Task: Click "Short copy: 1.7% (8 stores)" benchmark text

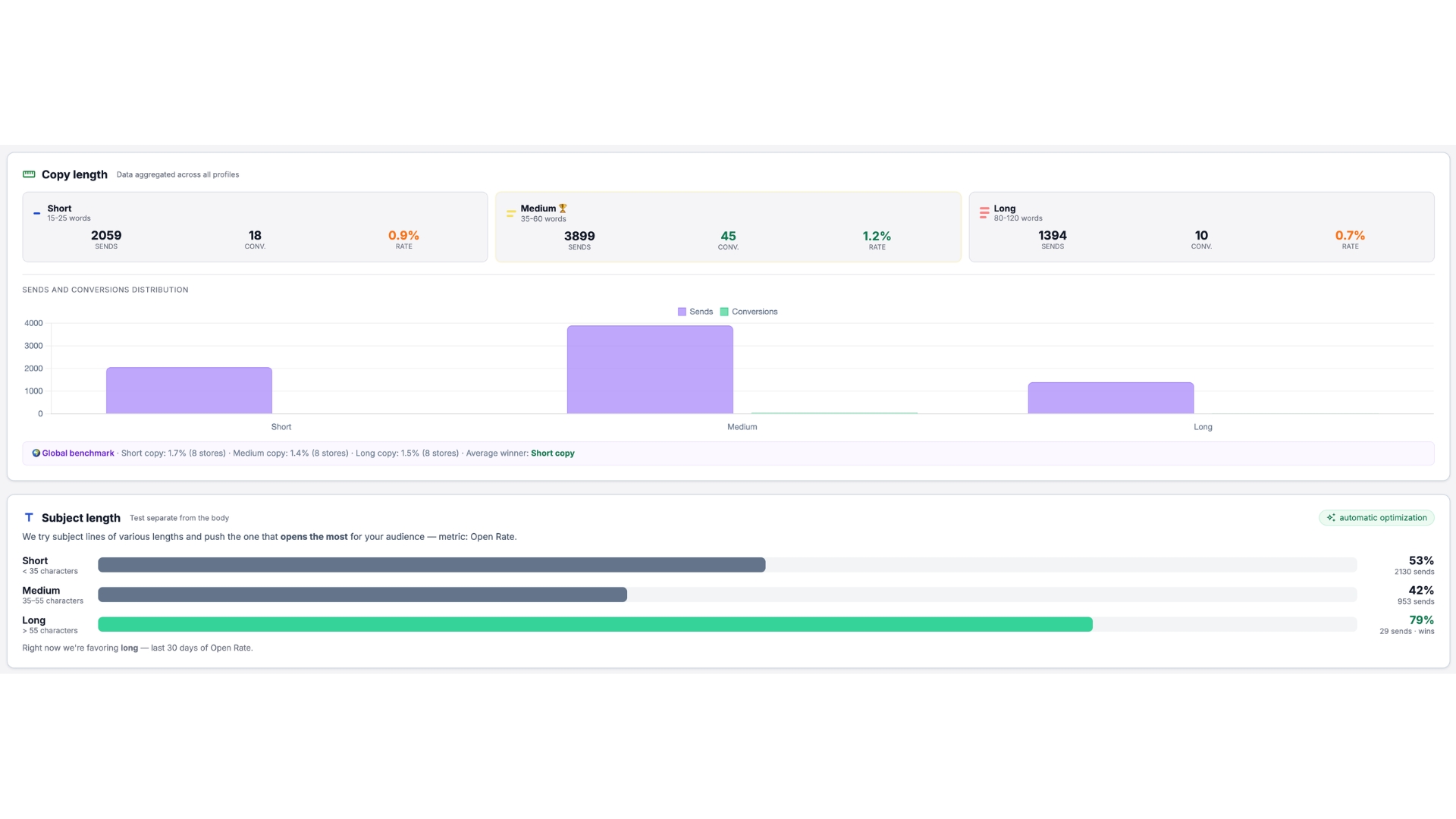Action: click(174, 453)
